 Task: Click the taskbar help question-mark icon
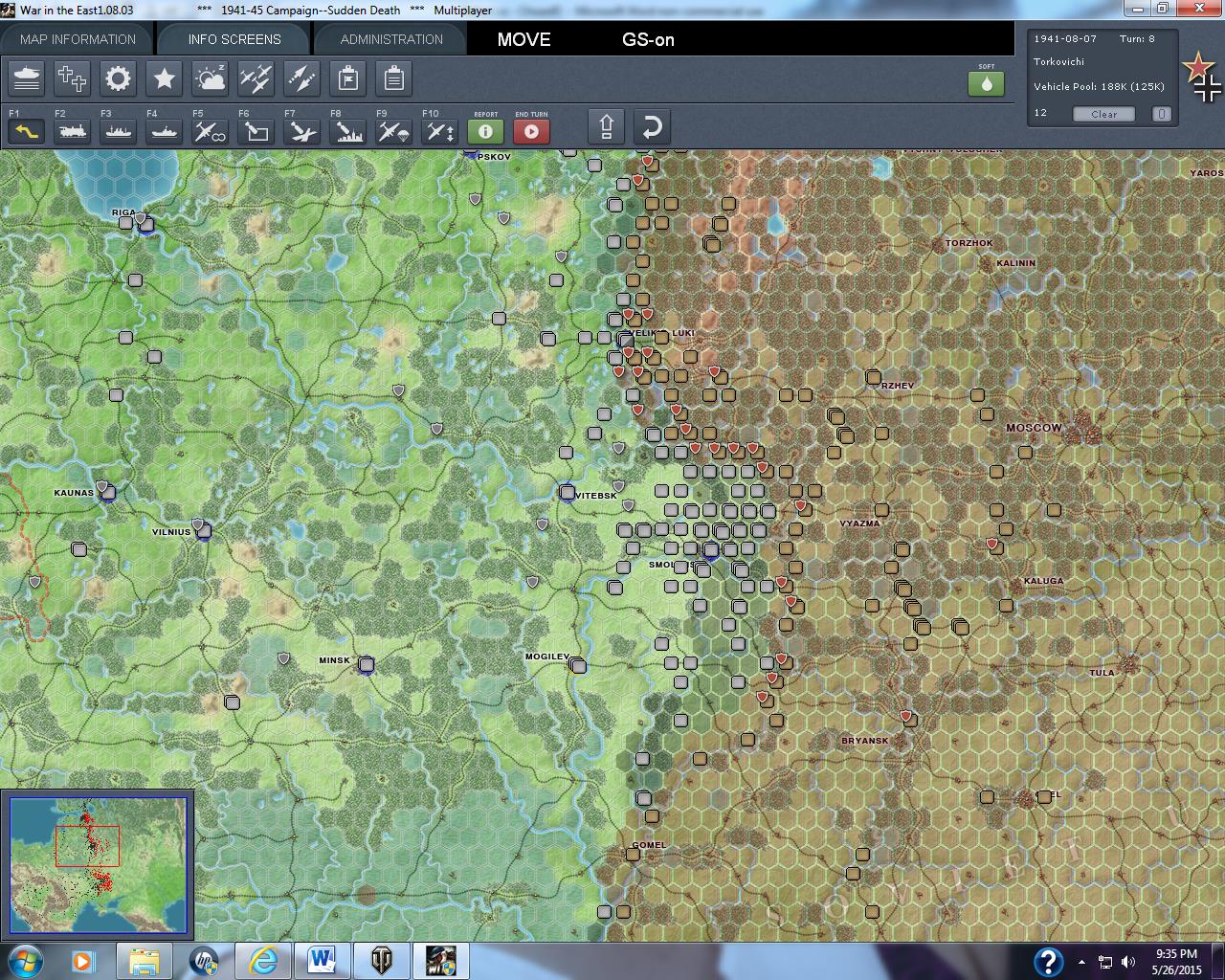[x=1048, y=962]
